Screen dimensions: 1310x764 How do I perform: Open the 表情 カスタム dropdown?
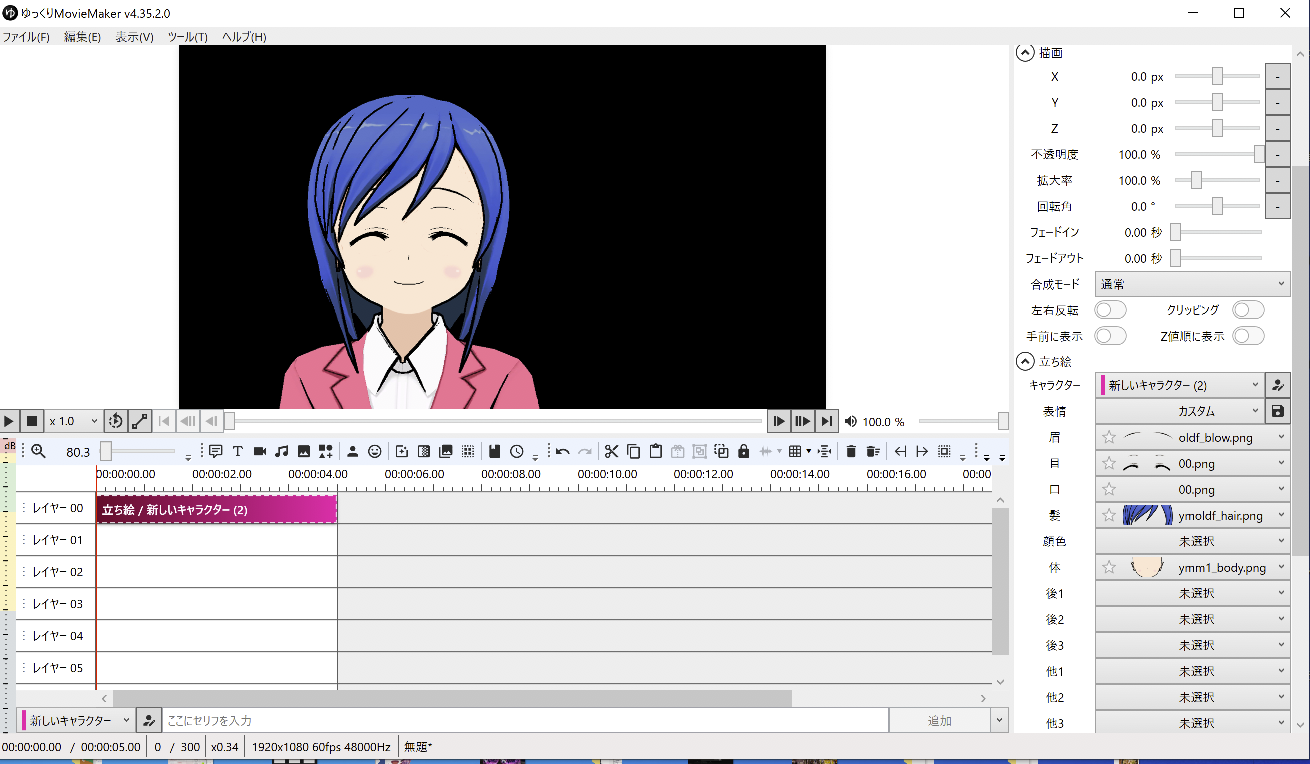[x=1180, y=411]
